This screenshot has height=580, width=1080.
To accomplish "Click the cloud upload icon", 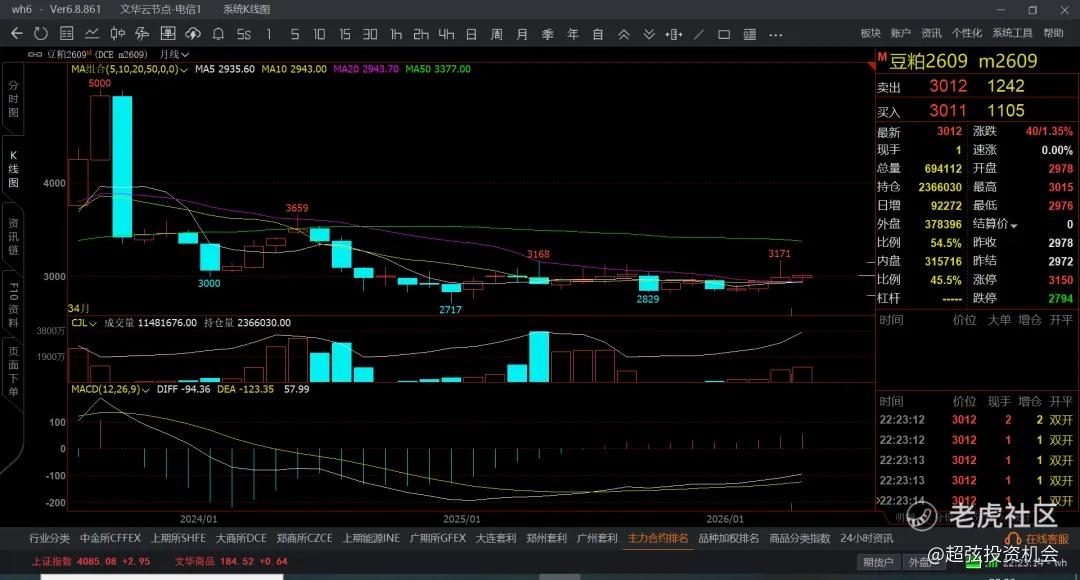I will tap(193, 34).
